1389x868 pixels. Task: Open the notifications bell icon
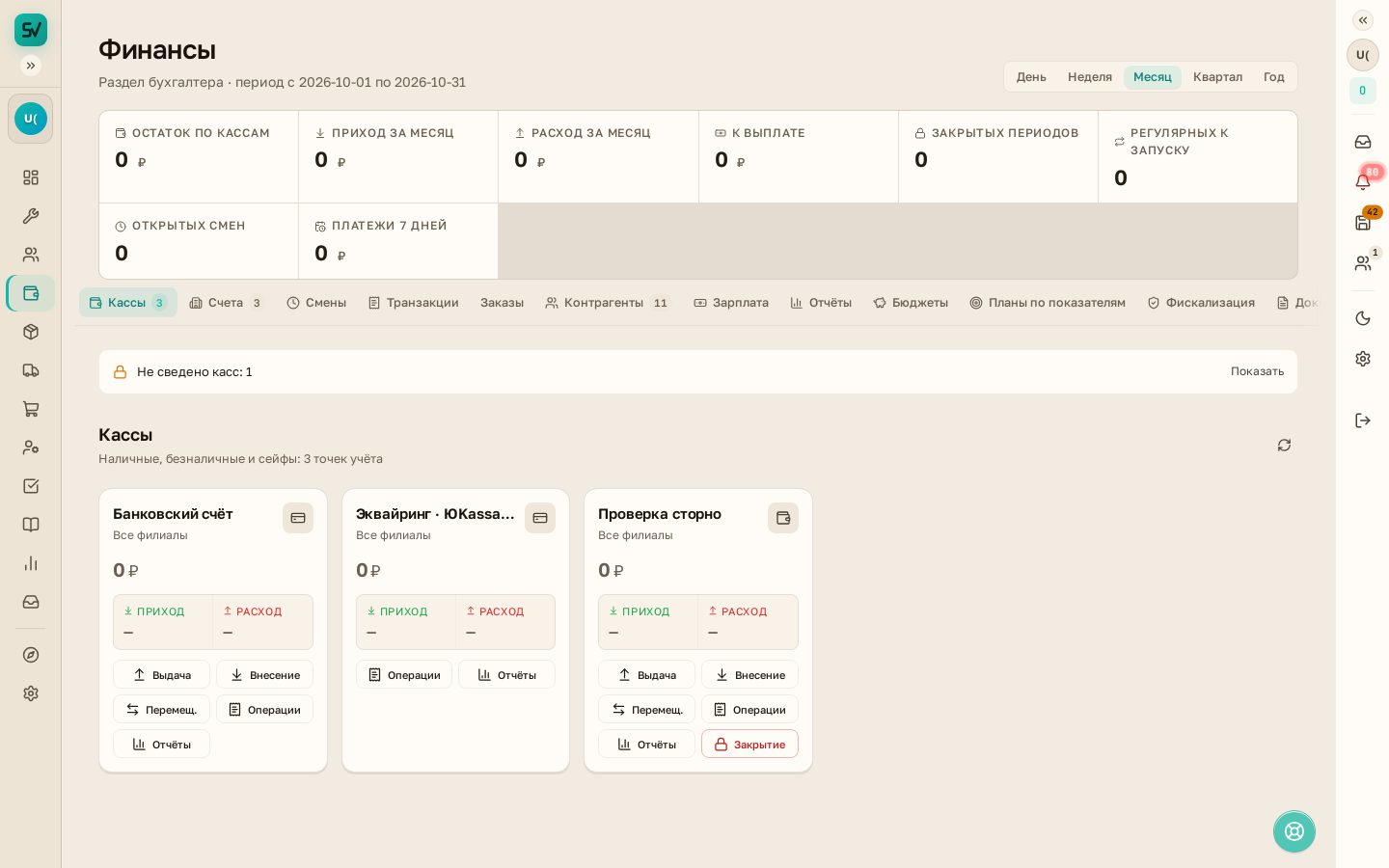[x=1363, y=182]
